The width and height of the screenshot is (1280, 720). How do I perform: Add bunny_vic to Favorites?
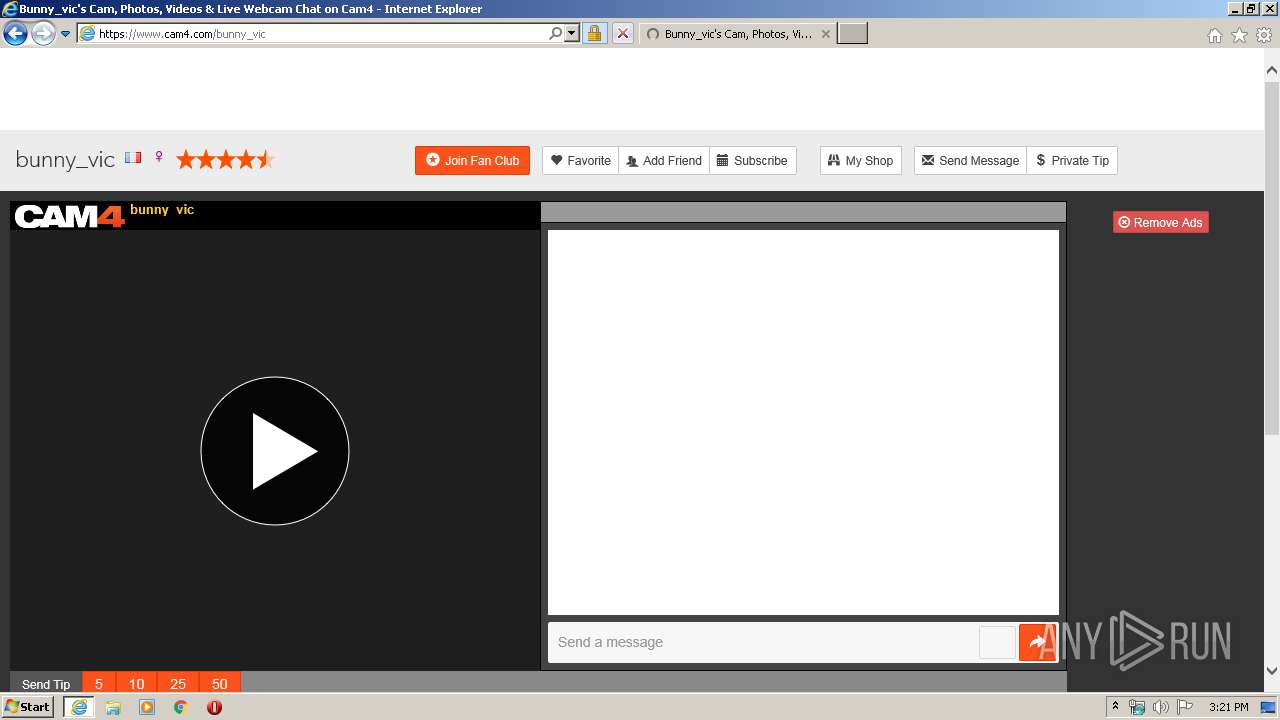tap(581, 160)
